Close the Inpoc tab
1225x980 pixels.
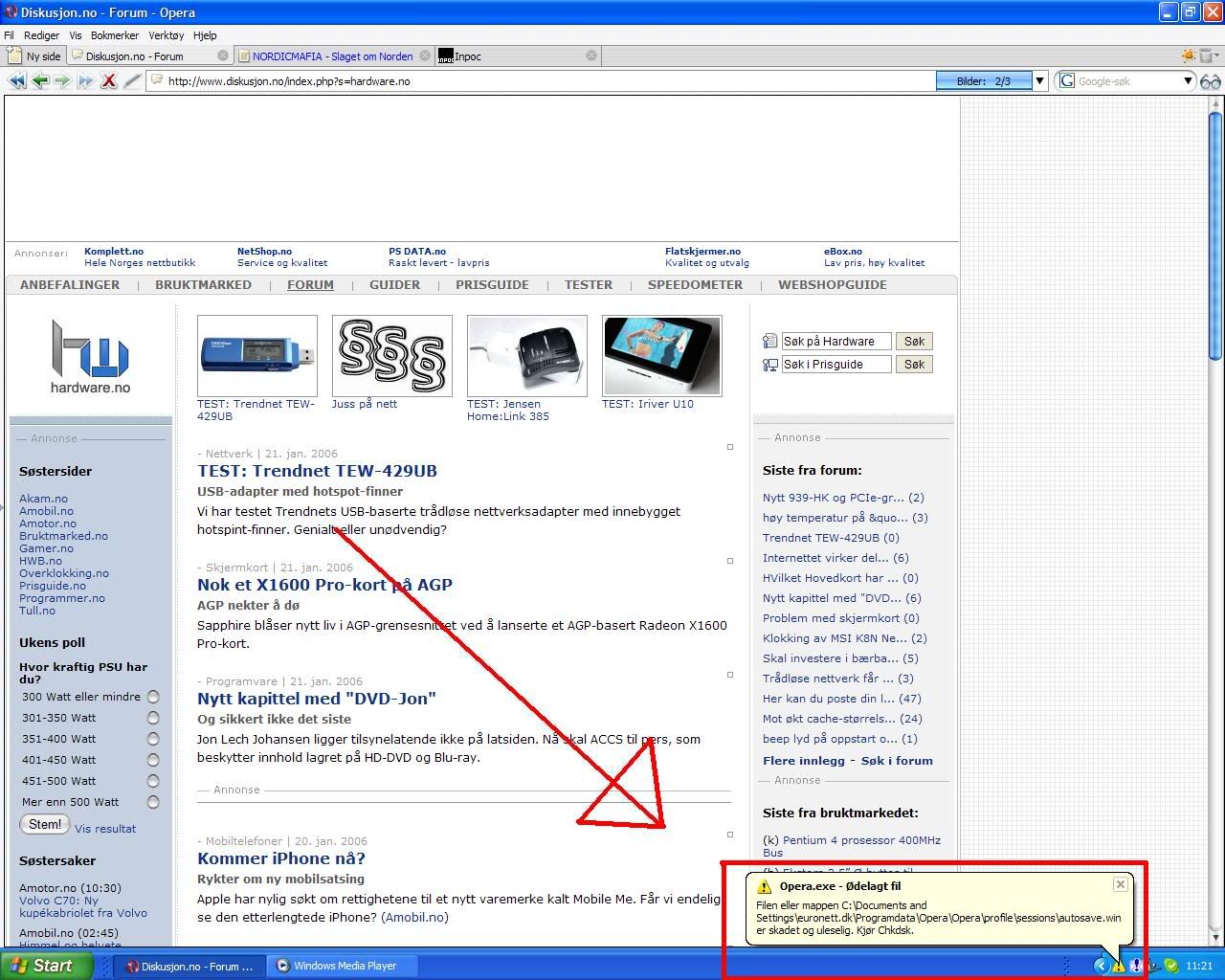[591, 56]
